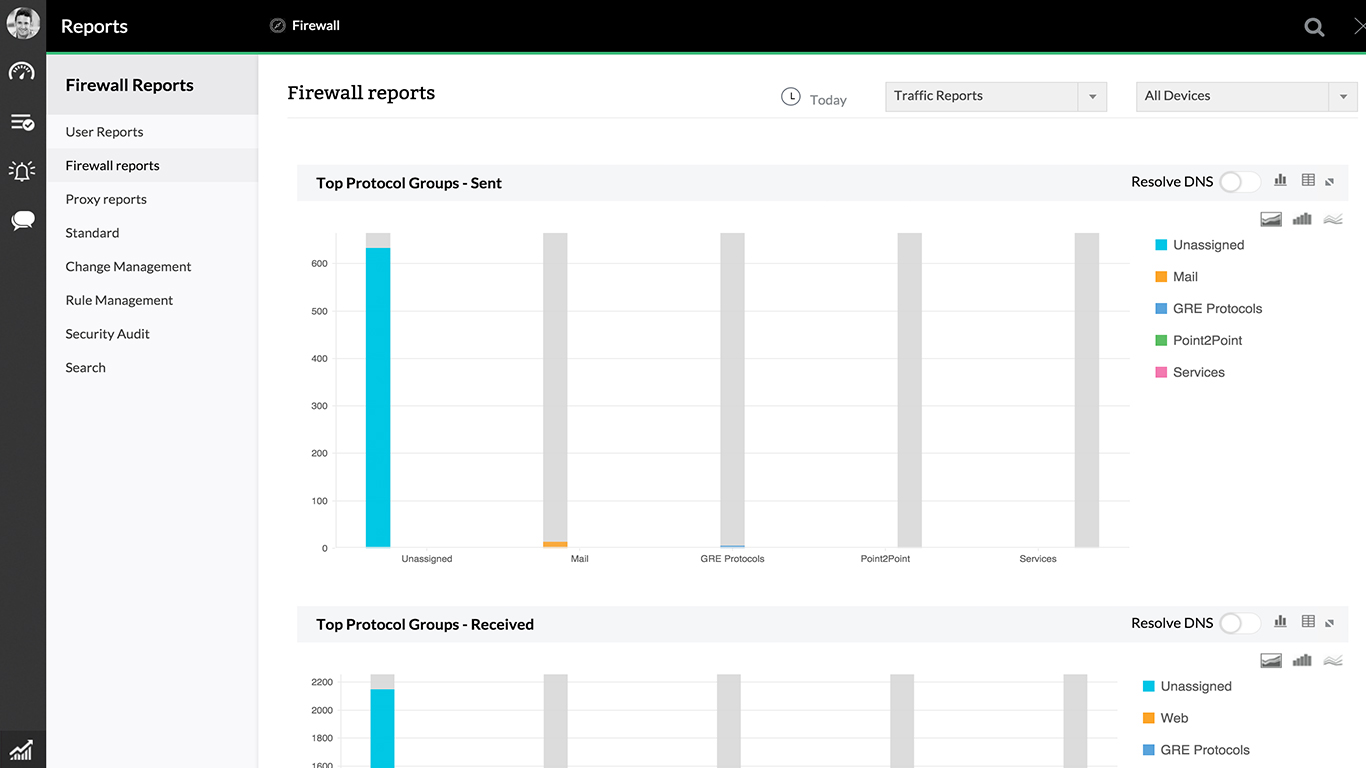This screenshot has width=1366, height=768.
Task: Click the cyan Unassigned bar in Received chart
Action: [382, 729]
